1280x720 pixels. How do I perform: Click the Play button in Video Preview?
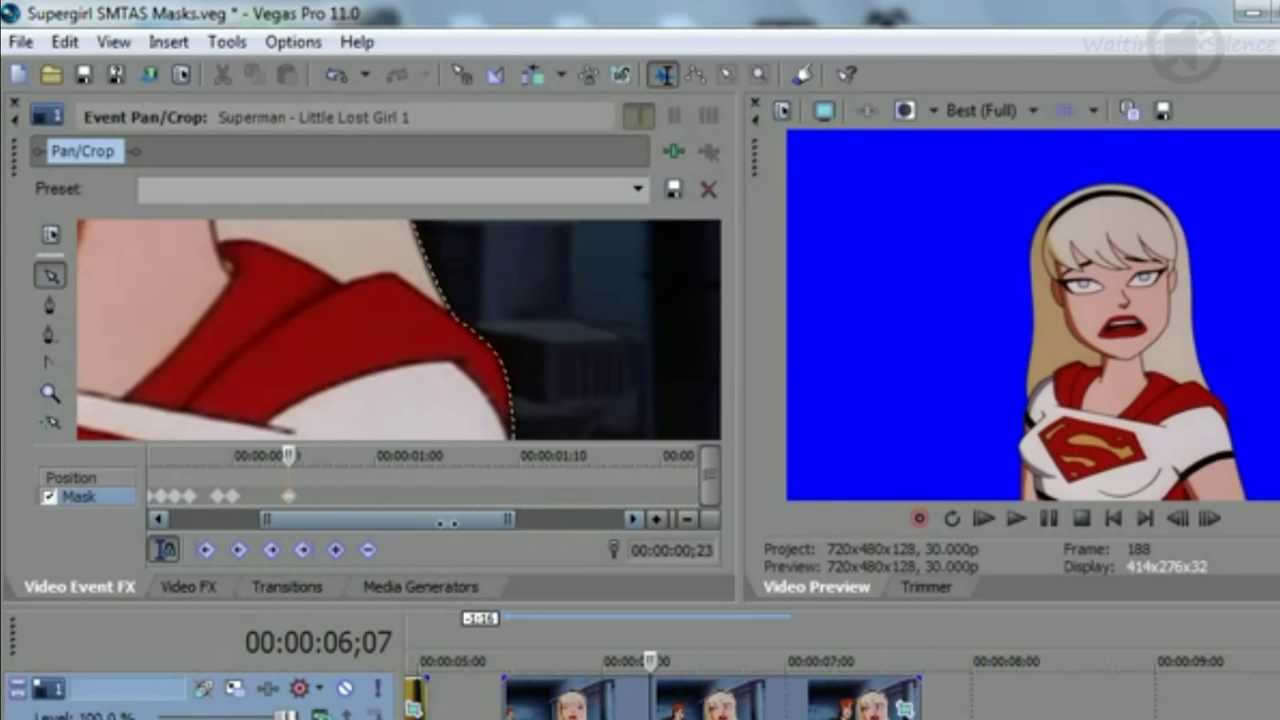click(x=1016, y=519)
